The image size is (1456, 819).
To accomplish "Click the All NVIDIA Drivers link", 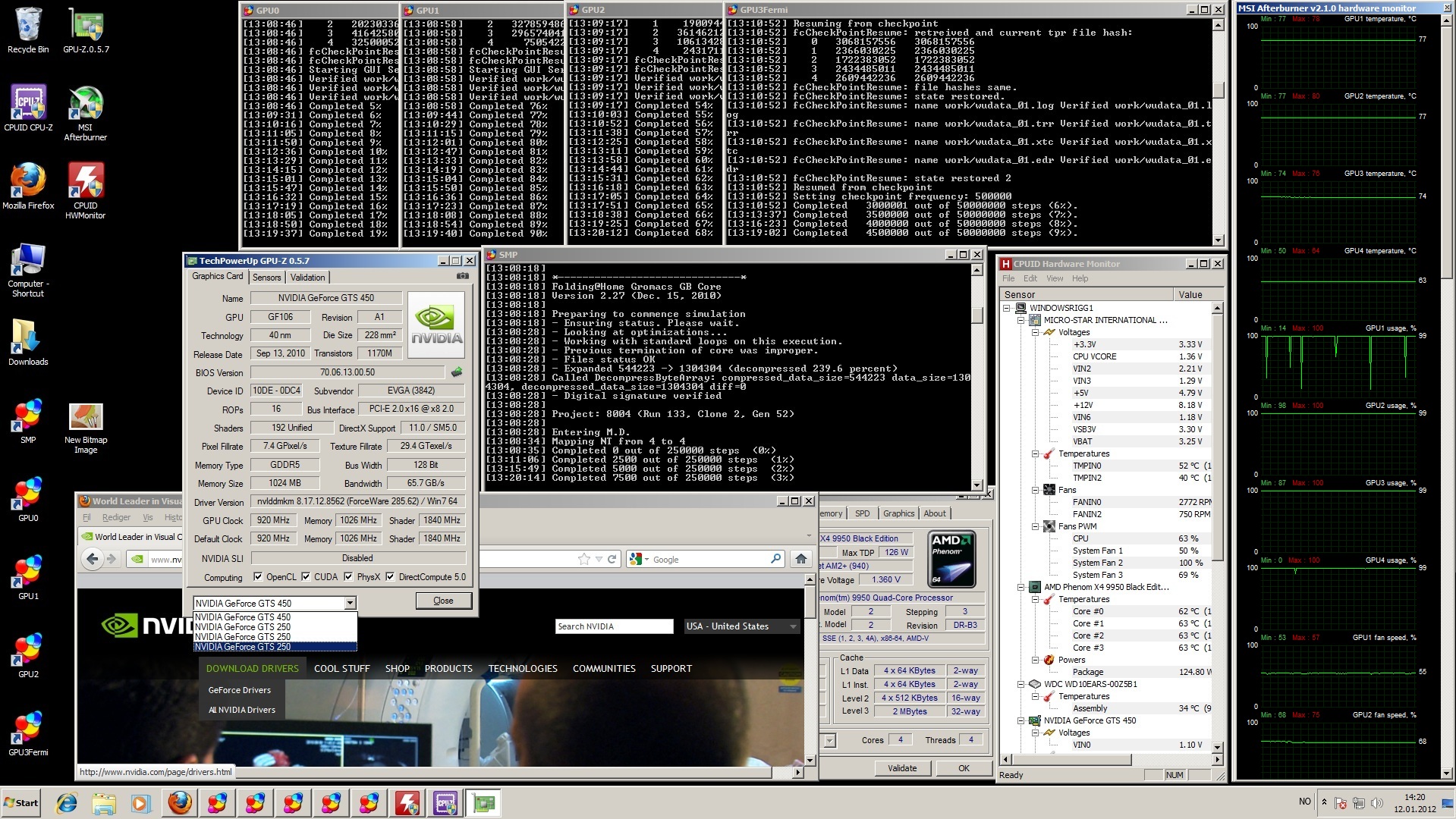I will point(242,710).
